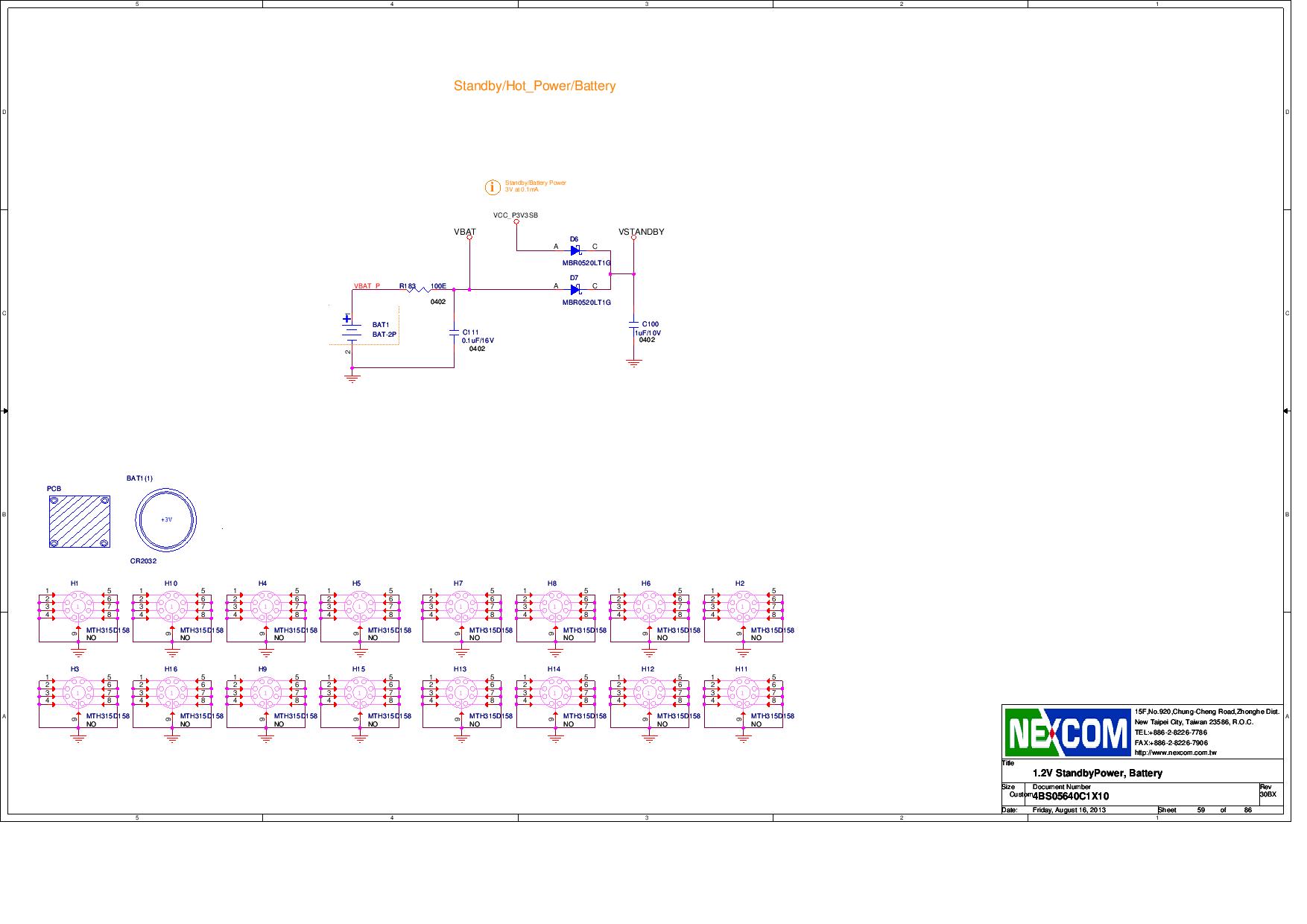The width and height of the screenshot is (1307, 924).
Task: Select the CR2032 coin cell drawing
Action: pos(165,522)
